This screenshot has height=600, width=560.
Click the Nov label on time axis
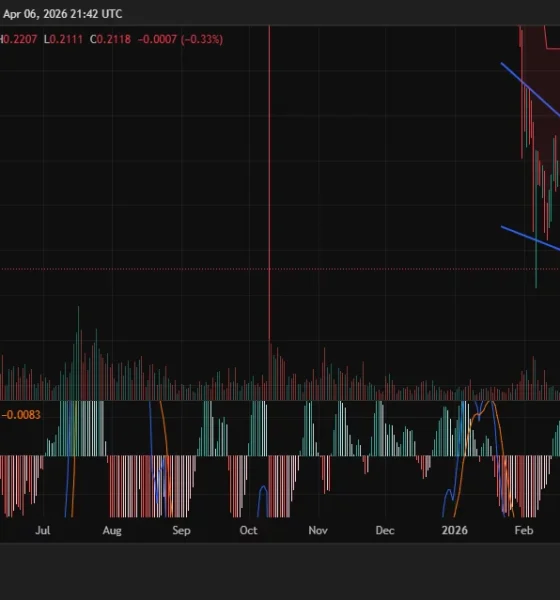pos(318,530)
